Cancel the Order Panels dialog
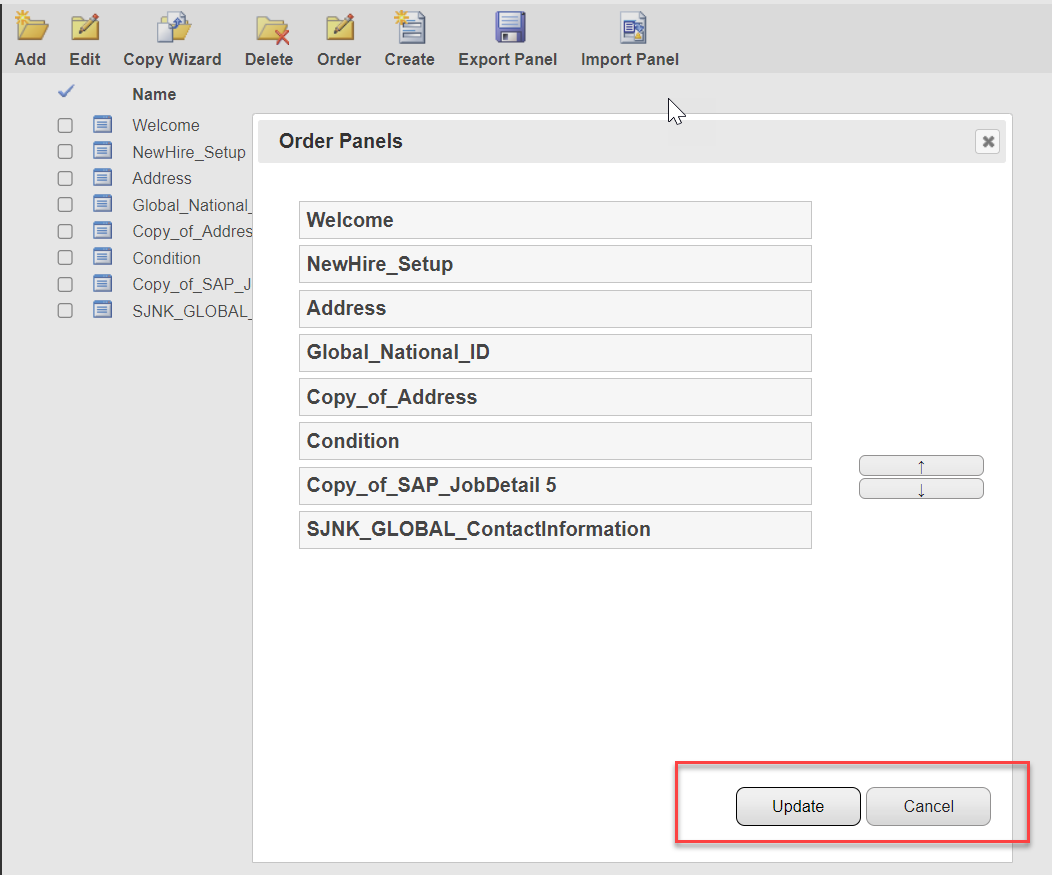 click(929, 807)
